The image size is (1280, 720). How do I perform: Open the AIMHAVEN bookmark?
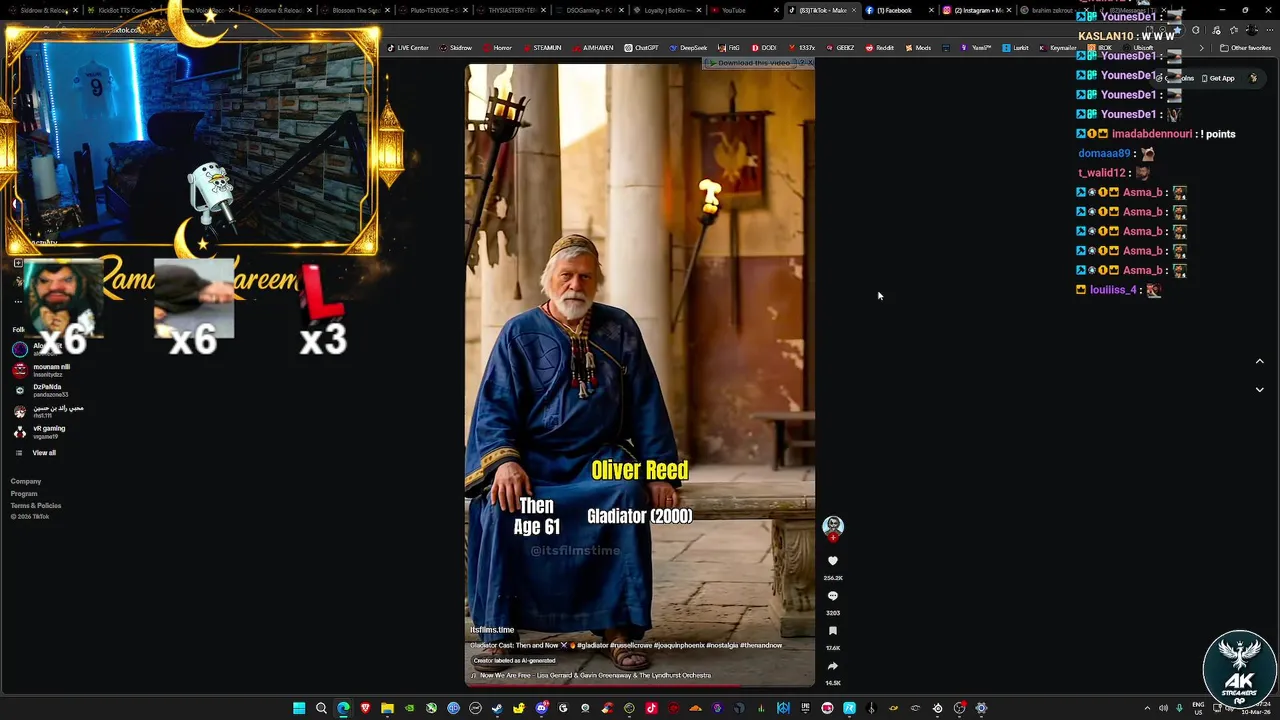coord(593,48)
